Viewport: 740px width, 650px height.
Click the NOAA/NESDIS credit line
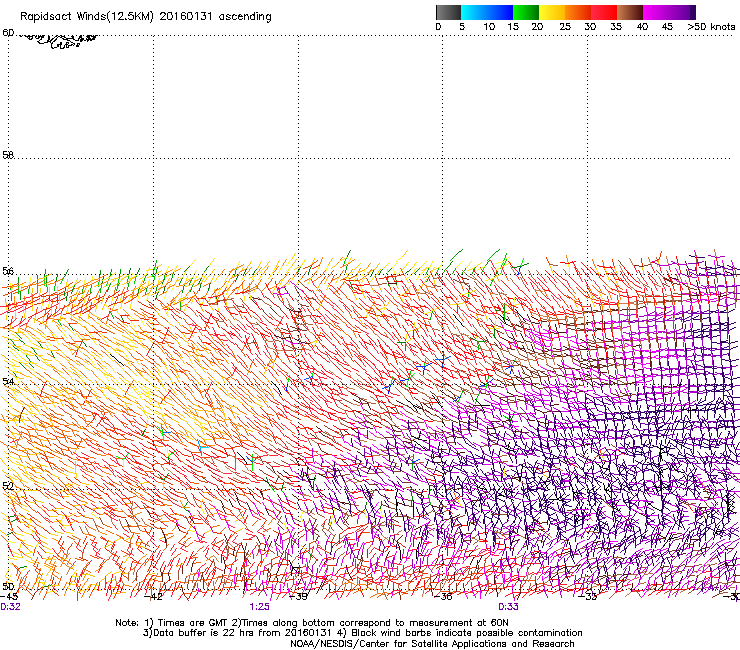pyautogui.click(x=432, y=644)
